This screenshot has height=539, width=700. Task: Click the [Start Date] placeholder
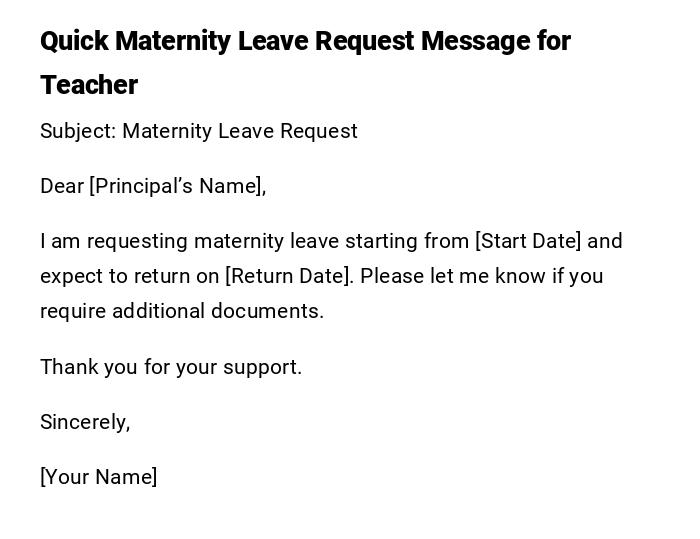(528, 241)
